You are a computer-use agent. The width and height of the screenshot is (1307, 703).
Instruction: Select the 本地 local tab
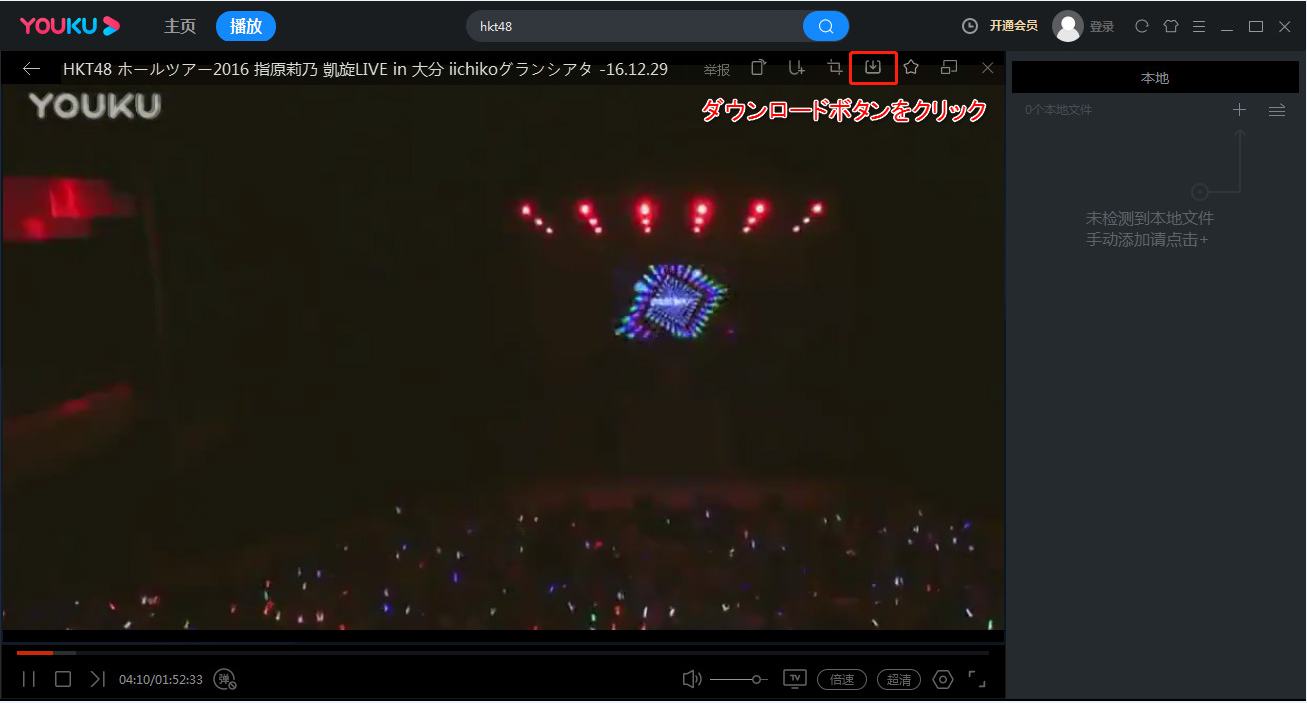(x=1155, y=77)
